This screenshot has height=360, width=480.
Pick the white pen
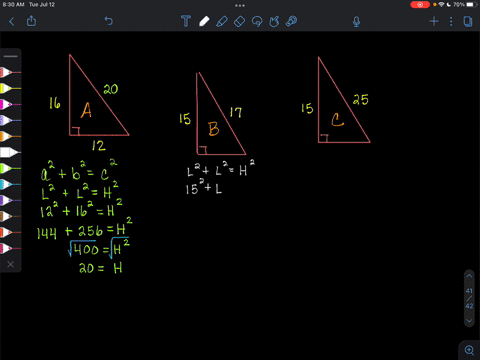pos(10,152)
